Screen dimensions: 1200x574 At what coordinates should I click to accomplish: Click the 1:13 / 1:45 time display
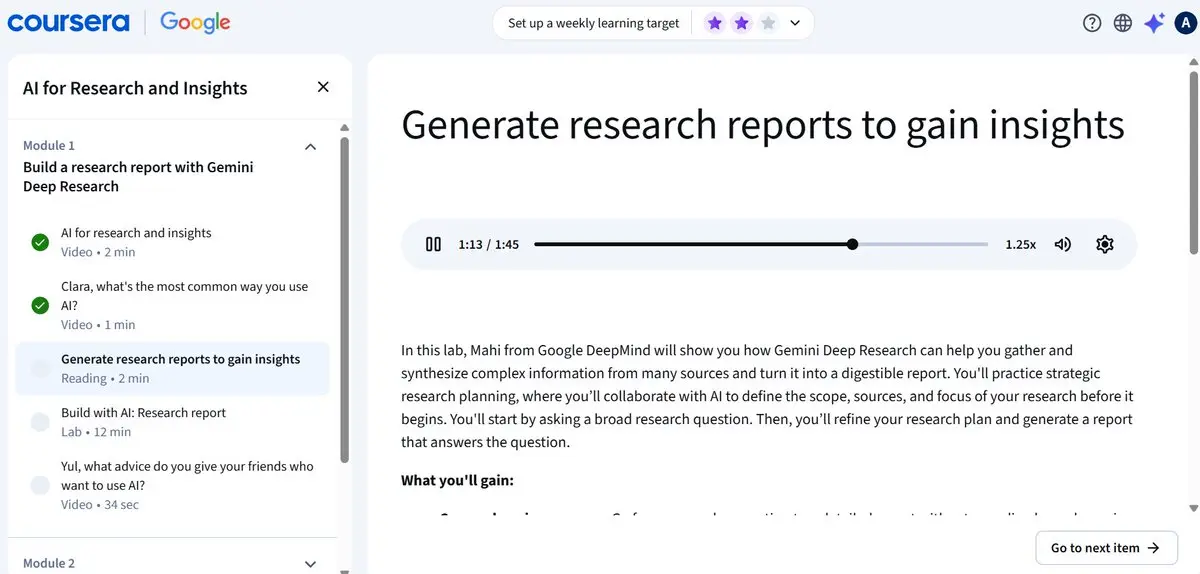click(489, 244)
